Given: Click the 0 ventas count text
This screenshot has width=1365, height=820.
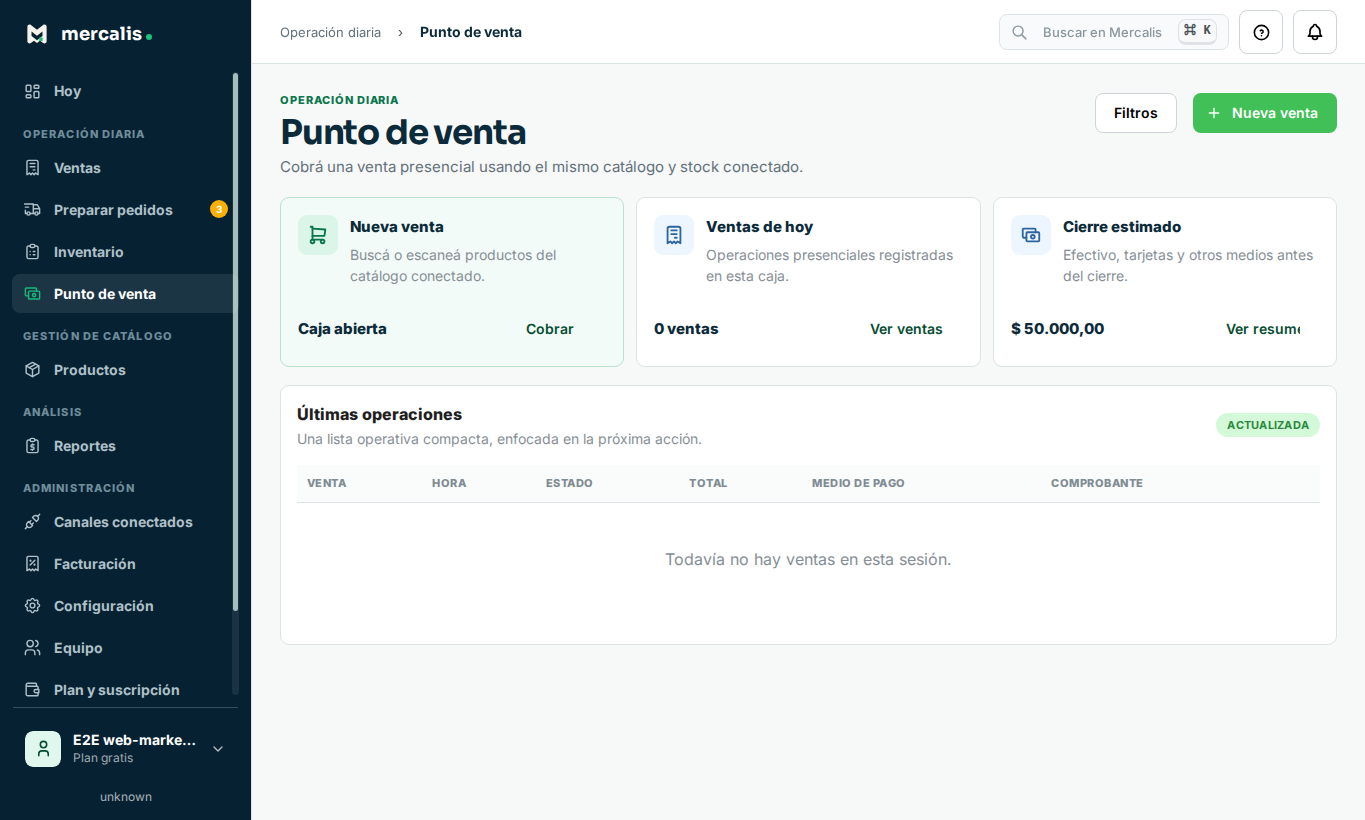Looking at the screenshot, I should point(686,329).
